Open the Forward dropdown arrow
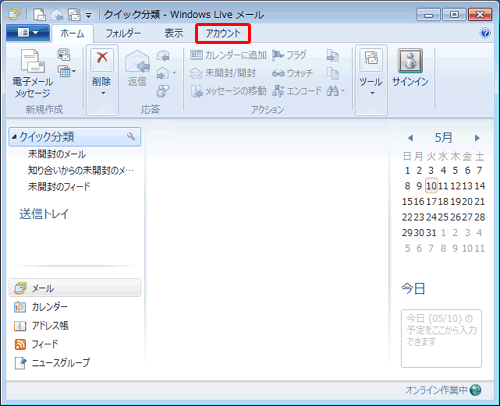Image resolution: width=500 pixels, height=406 pixels. coord(174,73)
